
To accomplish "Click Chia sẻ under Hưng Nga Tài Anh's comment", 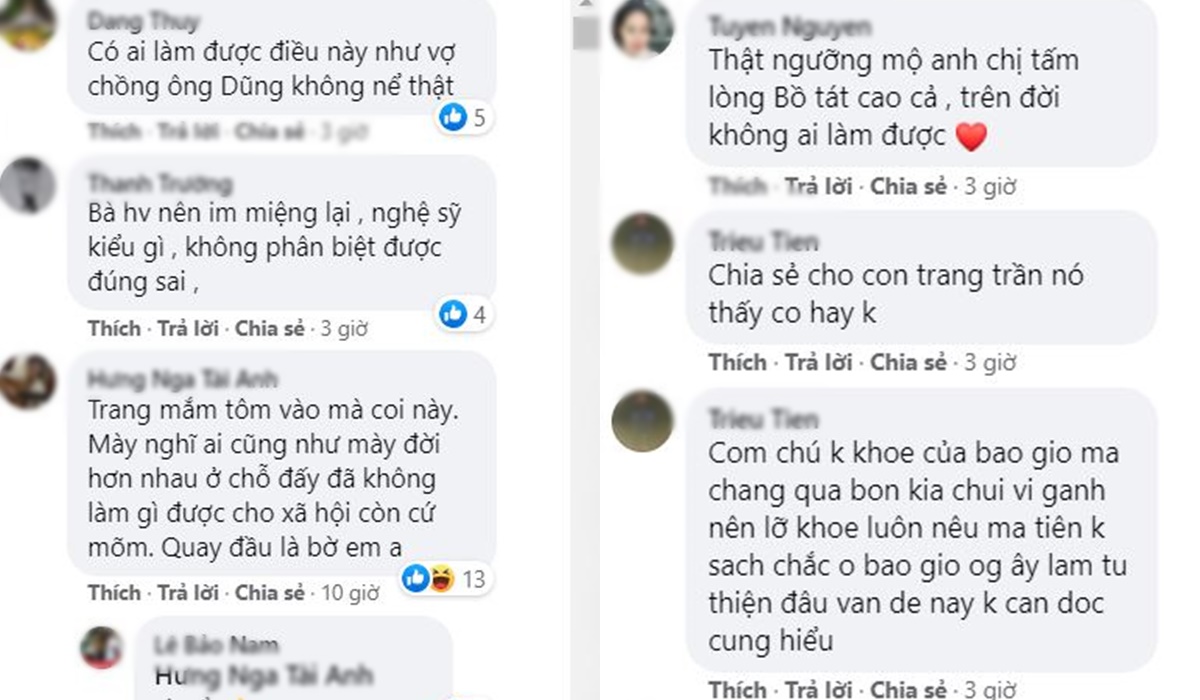I will tap(270, 592).
